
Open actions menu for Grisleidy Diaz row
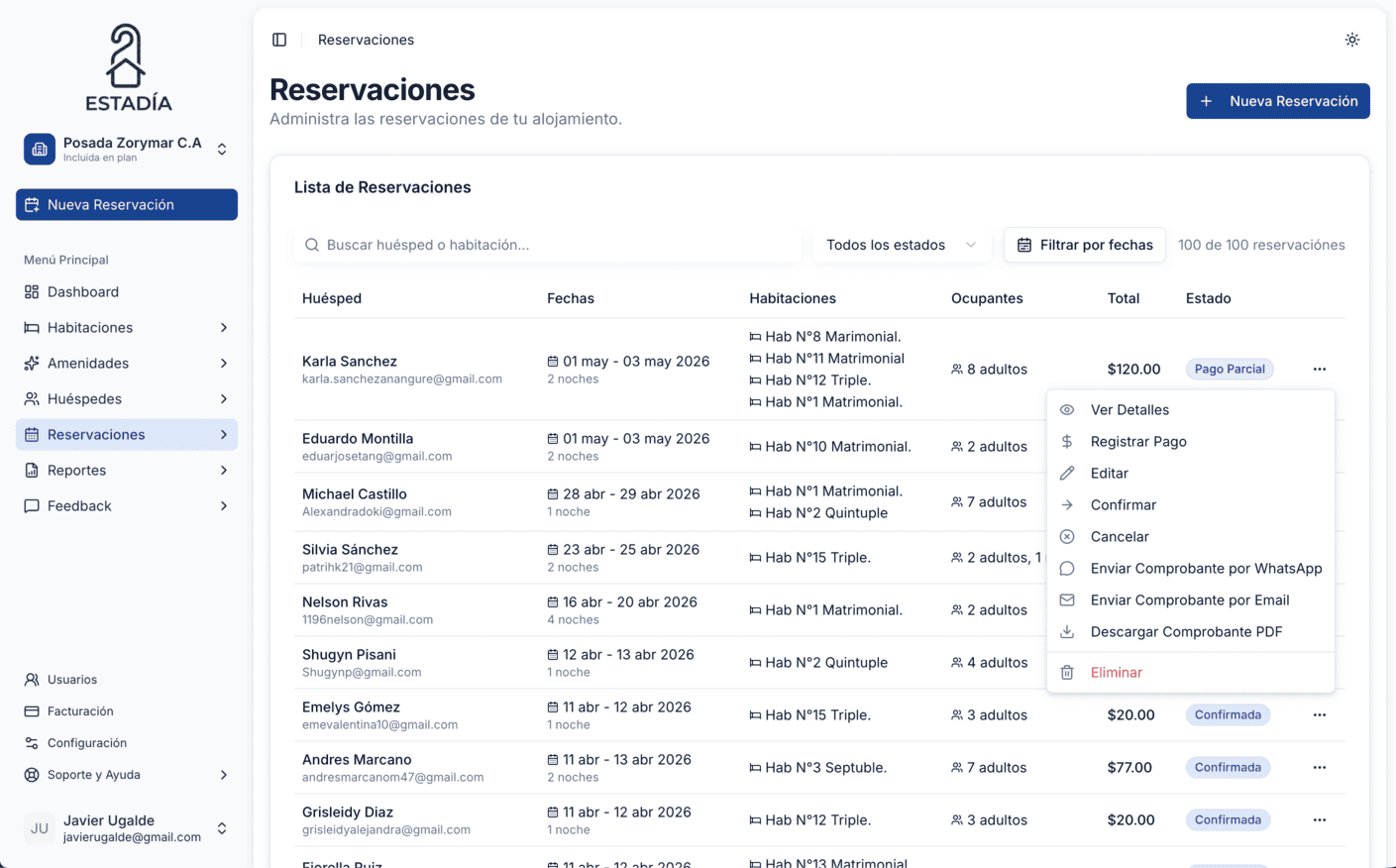(x=1320, y=819)
